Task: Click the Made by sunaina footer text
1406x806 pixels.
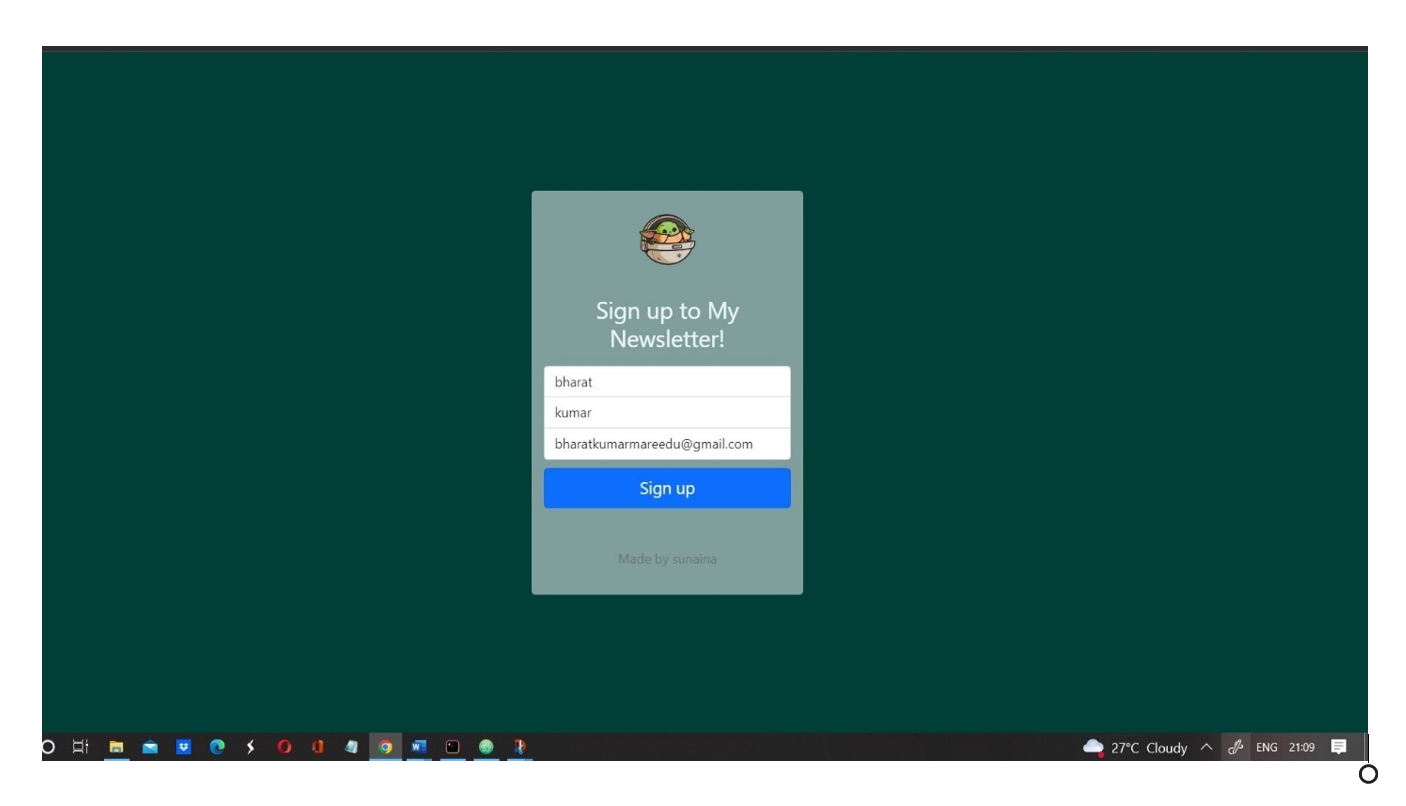Action: point(667,559)
